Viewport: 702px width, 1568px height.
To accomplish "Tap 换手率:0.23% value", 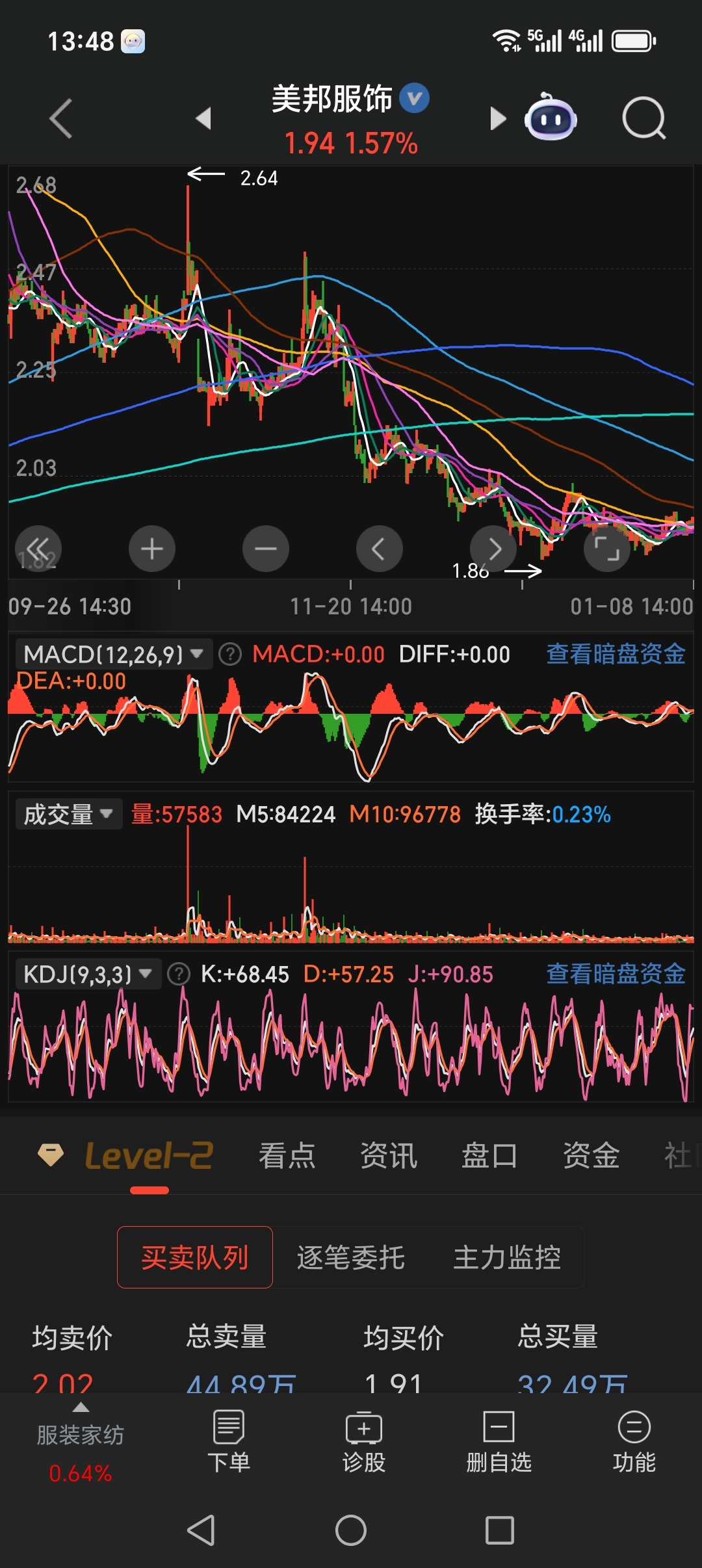I will [543, 814].
